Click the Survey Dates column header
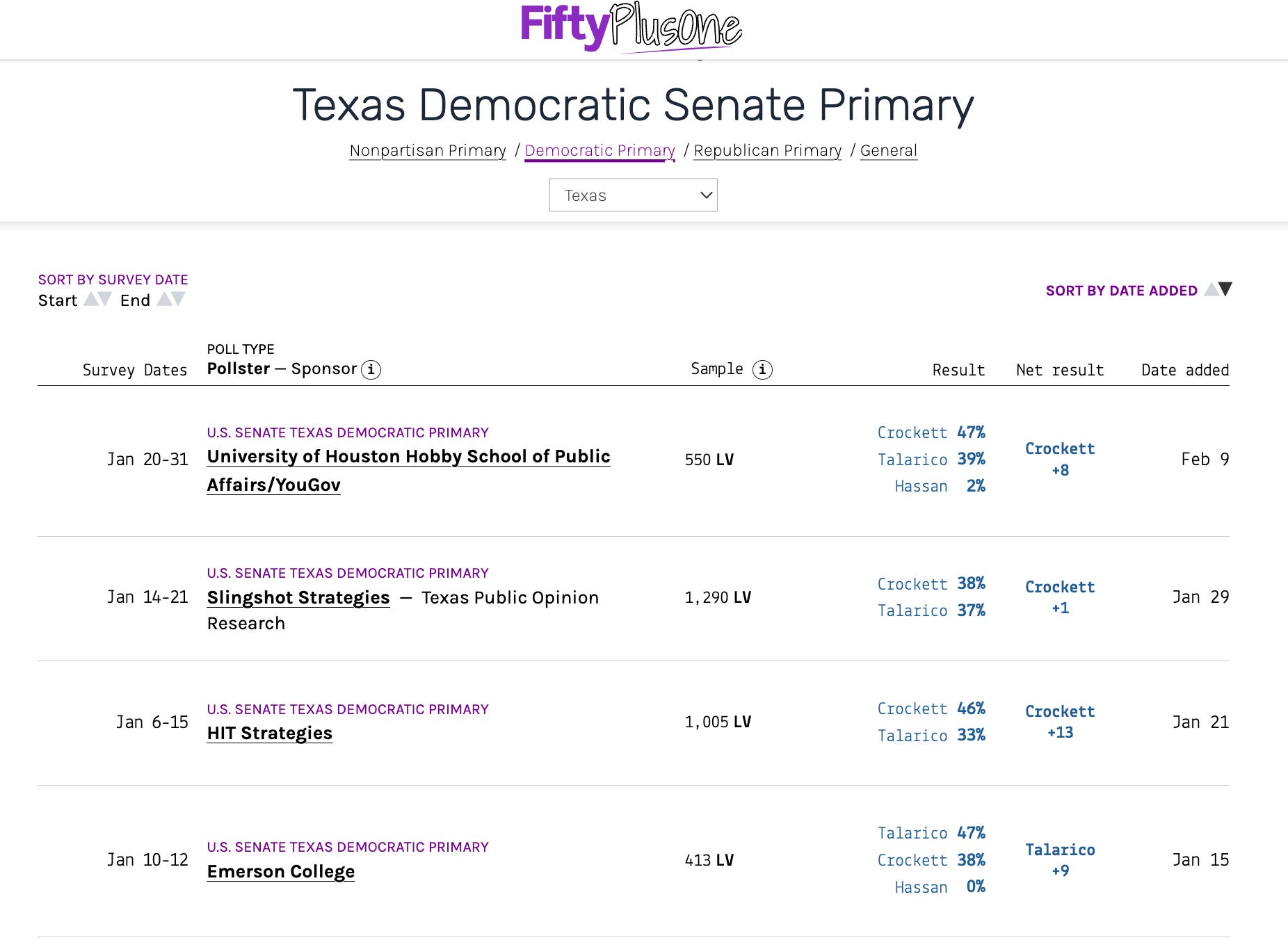The image size is (1288, 947). pos(135,370)
